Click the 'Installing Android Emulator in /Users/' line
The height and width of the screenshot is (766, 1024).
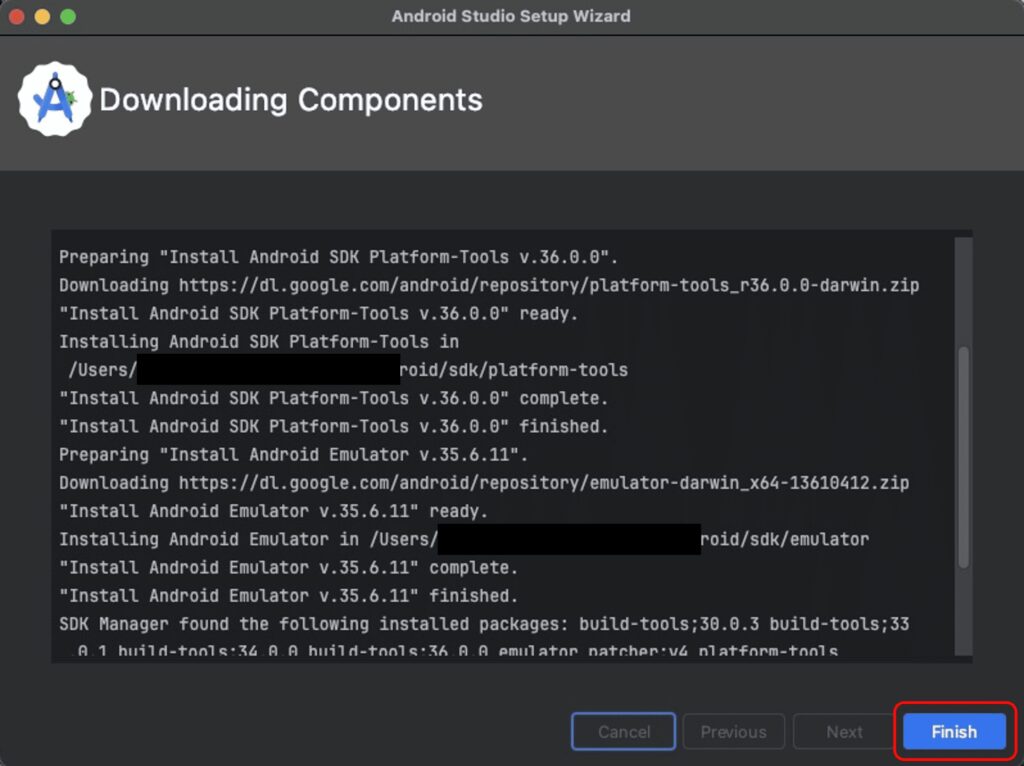pyautogui.click(x=464, y=539)
